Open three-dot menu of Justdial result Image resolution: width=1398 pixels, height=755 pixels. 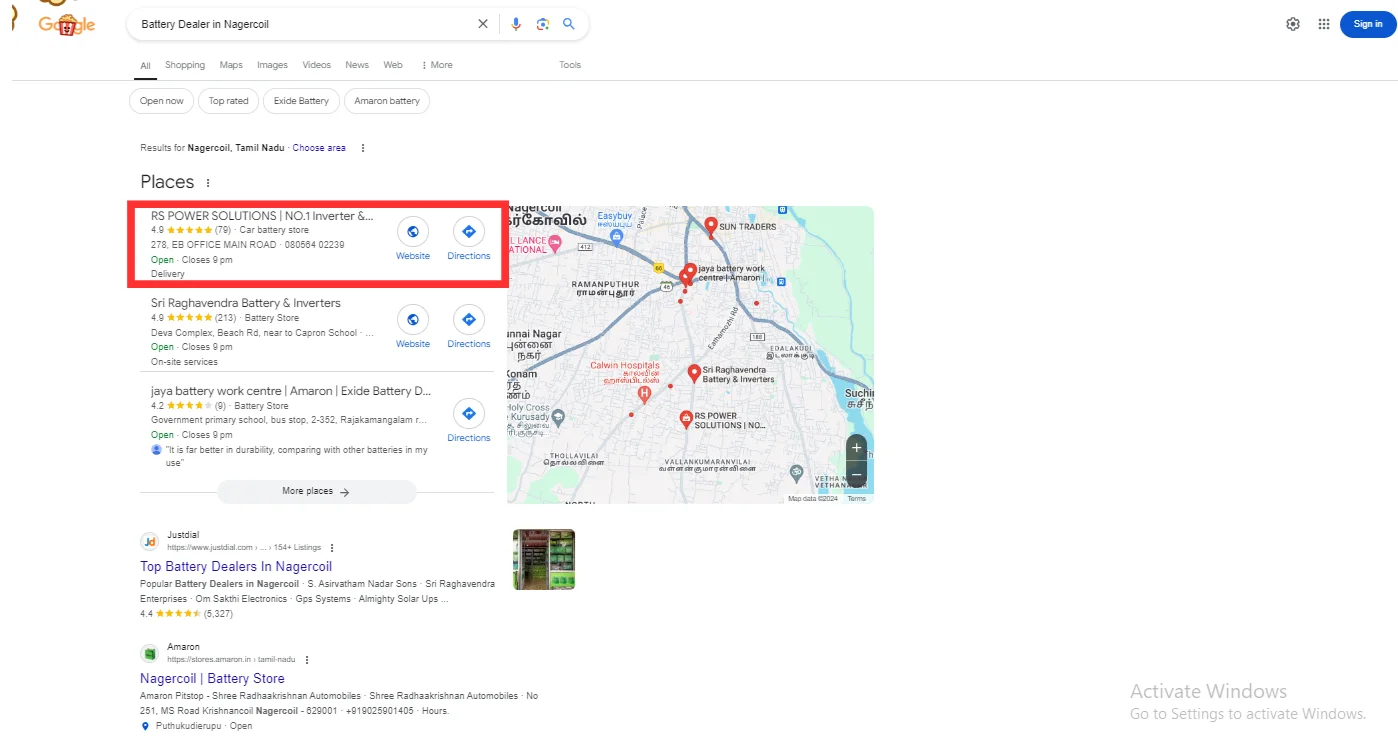click(332, 548)
